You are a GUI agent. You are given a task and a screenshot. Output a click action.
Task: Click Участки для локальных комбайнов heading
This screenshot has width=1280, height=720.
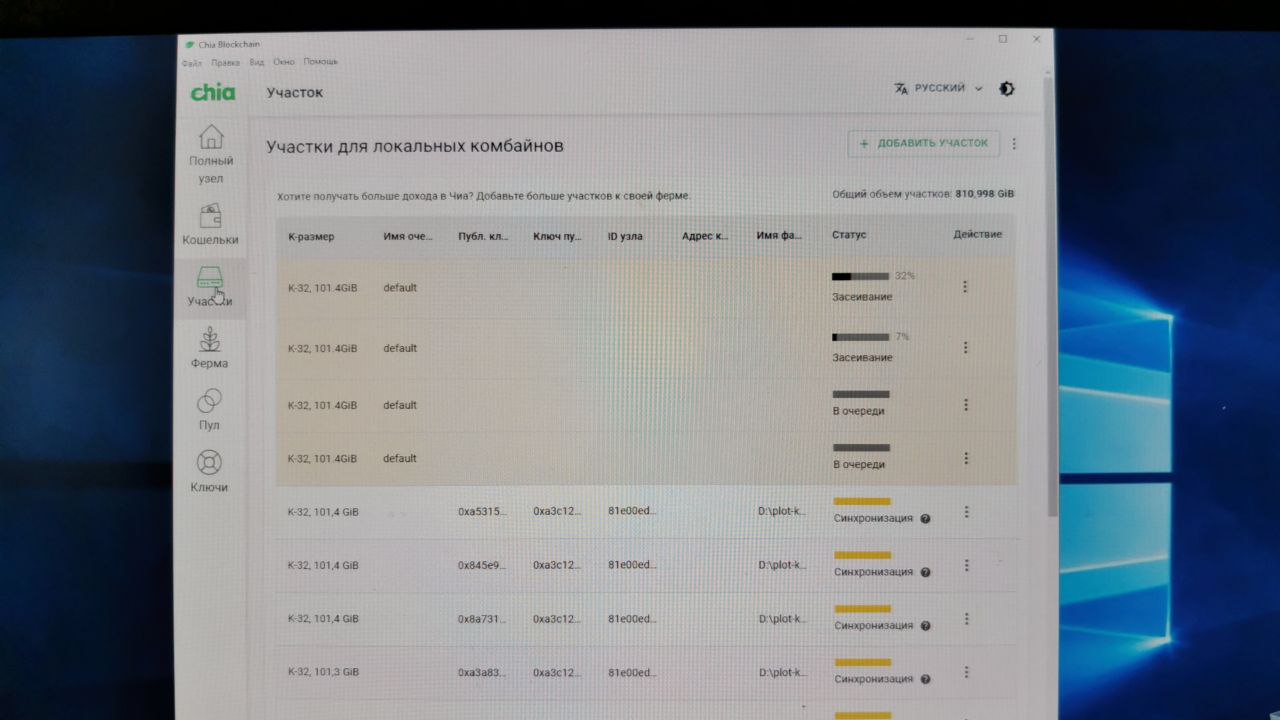(x=415, y=146)
